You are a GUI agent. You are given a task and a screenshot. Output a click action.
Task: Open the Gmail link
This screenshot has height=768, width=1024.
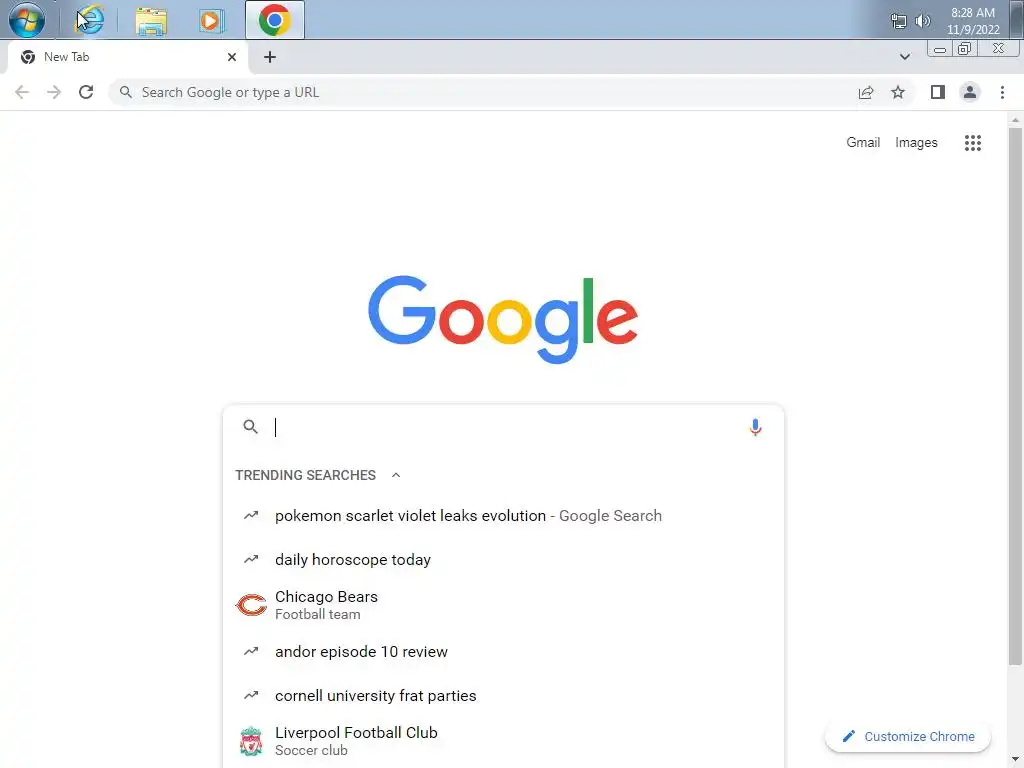[x=863, y=142]
